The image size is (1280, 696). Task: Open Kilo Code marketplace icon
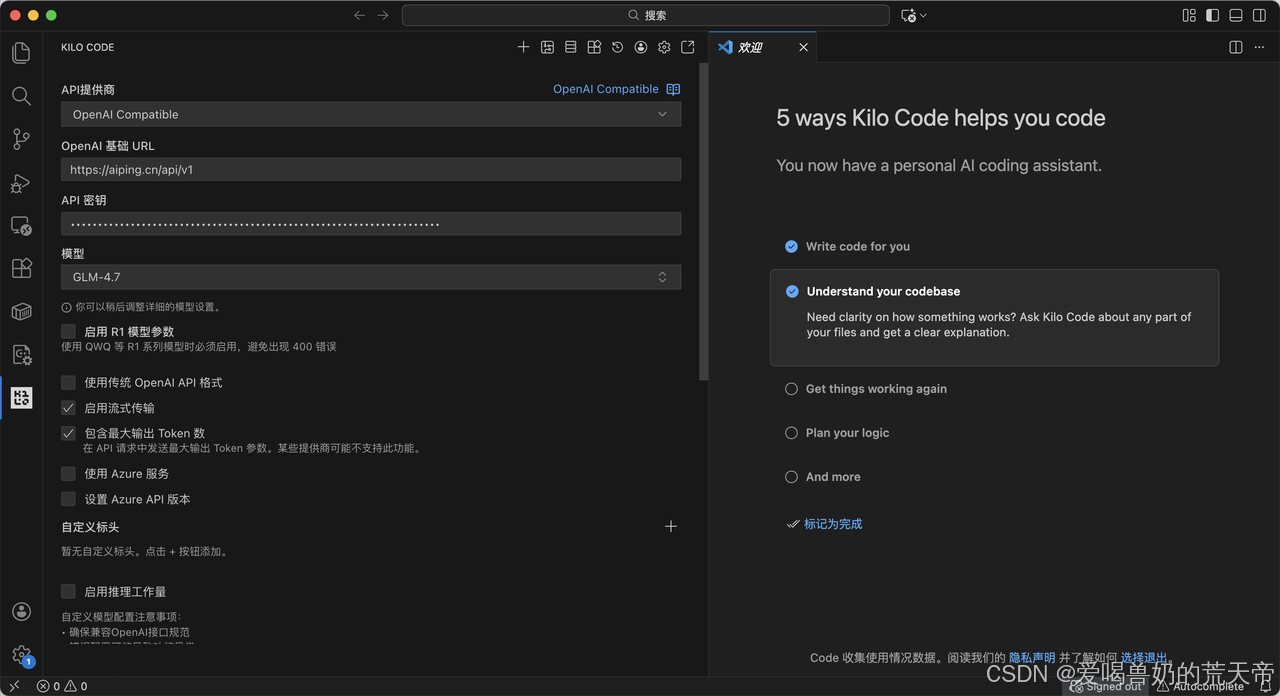point(594,47)
